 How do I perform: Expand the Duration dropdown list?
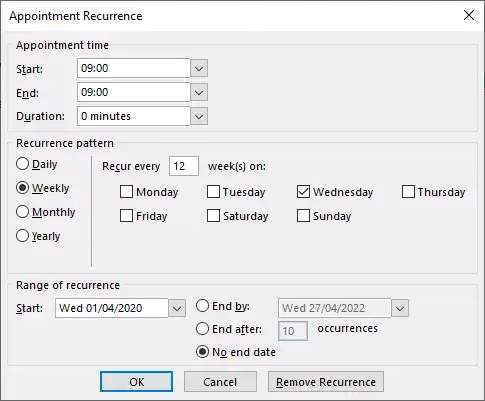click(x=199, y=116)
